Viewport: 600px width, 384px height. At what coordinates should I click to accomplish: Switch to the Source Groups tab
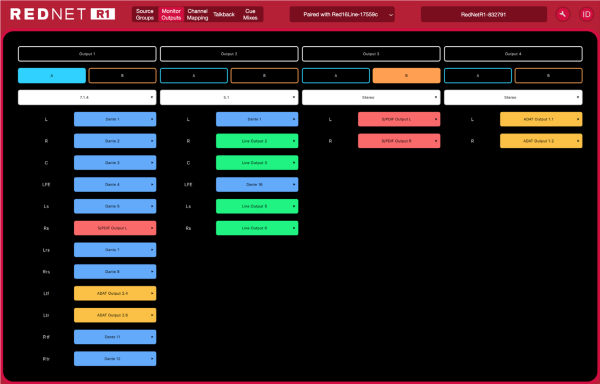(x=145, y=15)
